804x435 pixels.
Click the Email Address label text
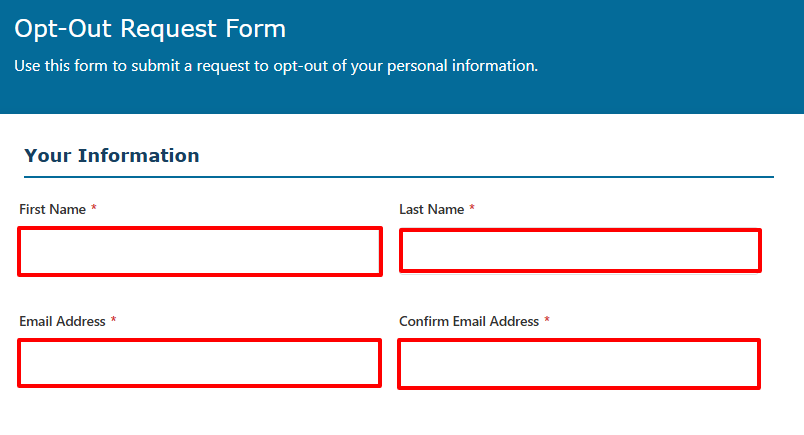pyautogui.click(x=62, y=322)
